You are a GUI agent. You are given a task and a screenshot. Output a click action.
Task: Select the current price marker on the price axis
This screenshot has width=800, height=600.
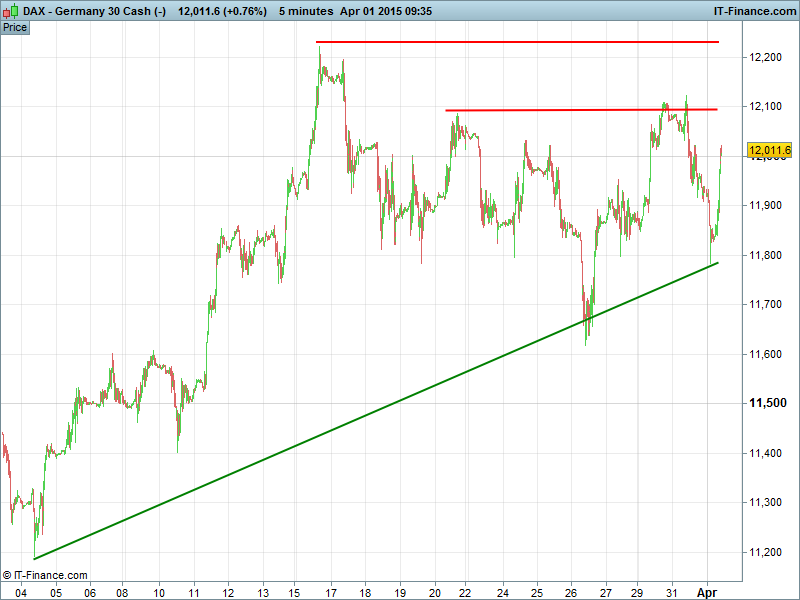click(770, 151)
